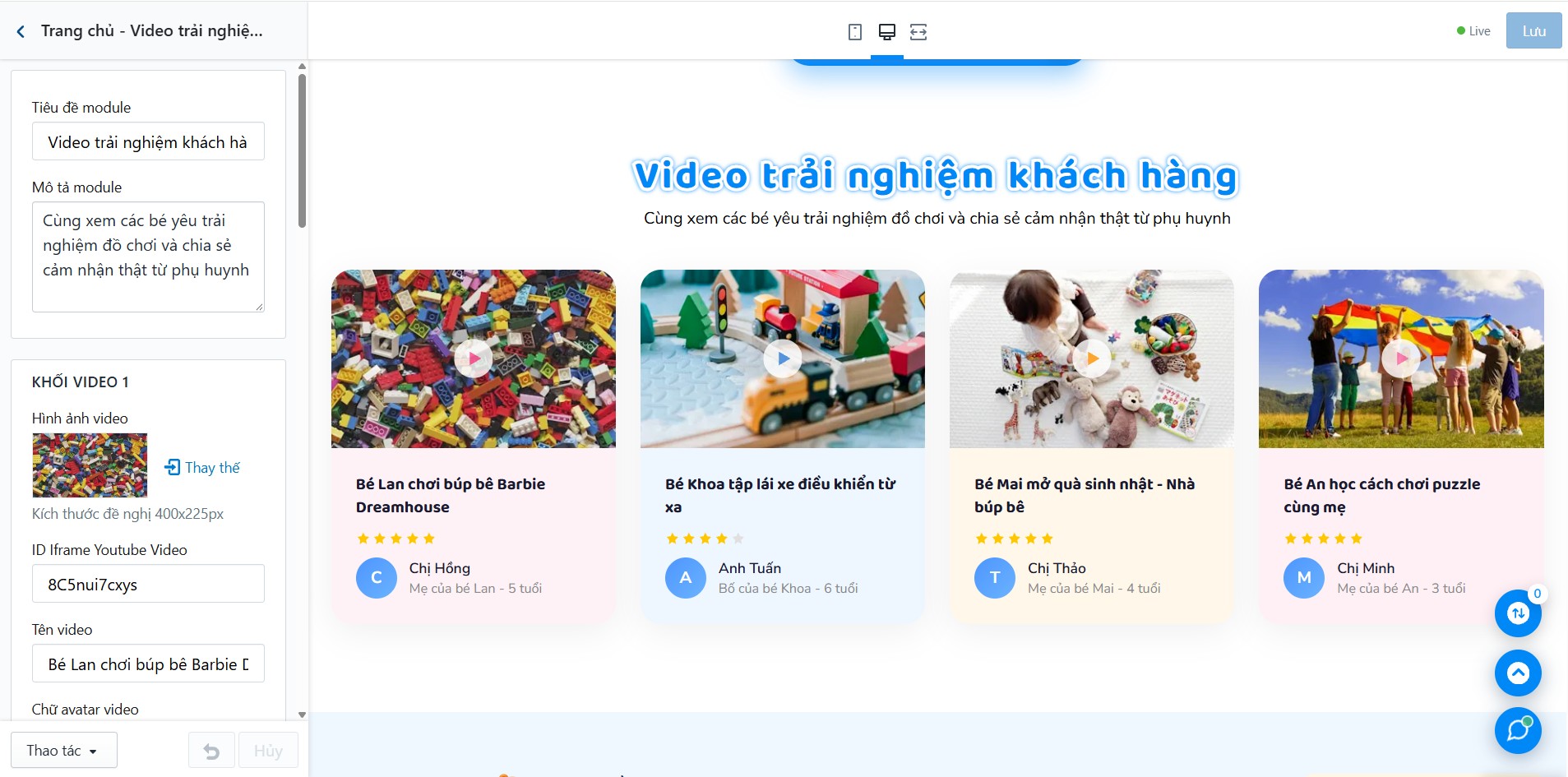The height and width of the screenshot is (777, 1568).
Task: Click the Lưu save button
Action: (1533, 31)
